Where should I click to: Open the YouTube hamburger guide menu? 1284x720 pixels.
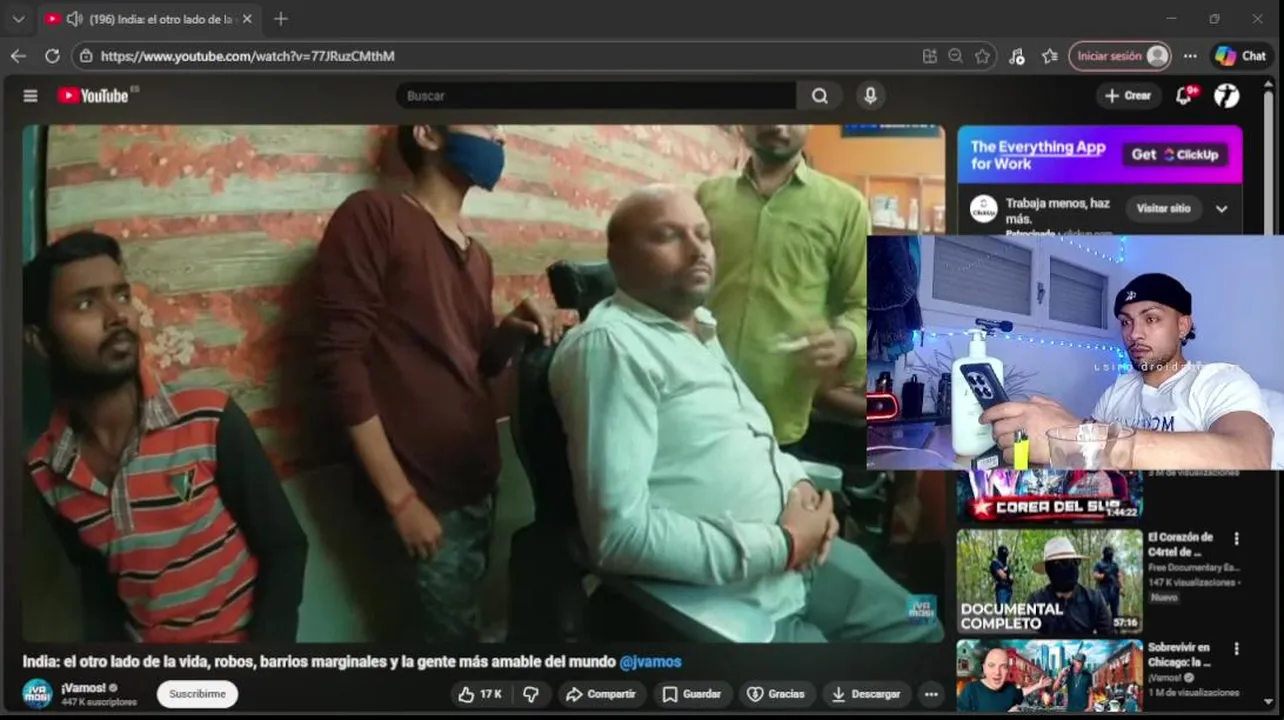click(x=30, y=96)
